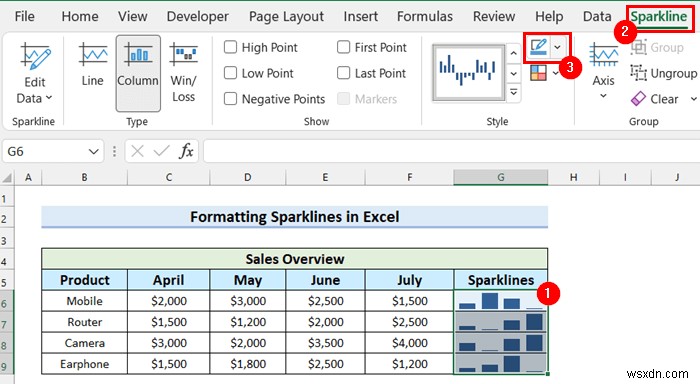The height and width of the screenshot is (384, 700).
Task: Open the Formulas tab
Action: (425, 17)
